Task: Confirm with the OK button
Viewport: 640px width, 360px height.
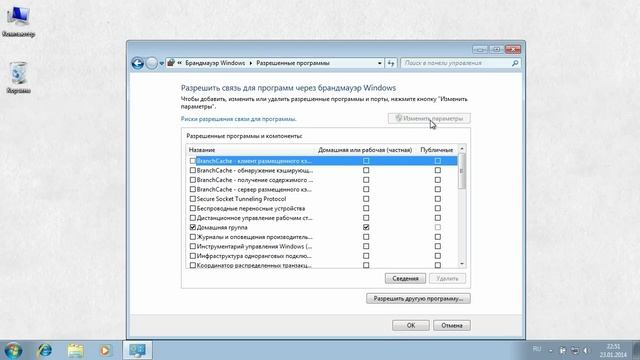Action: click(x=411, y=325)
